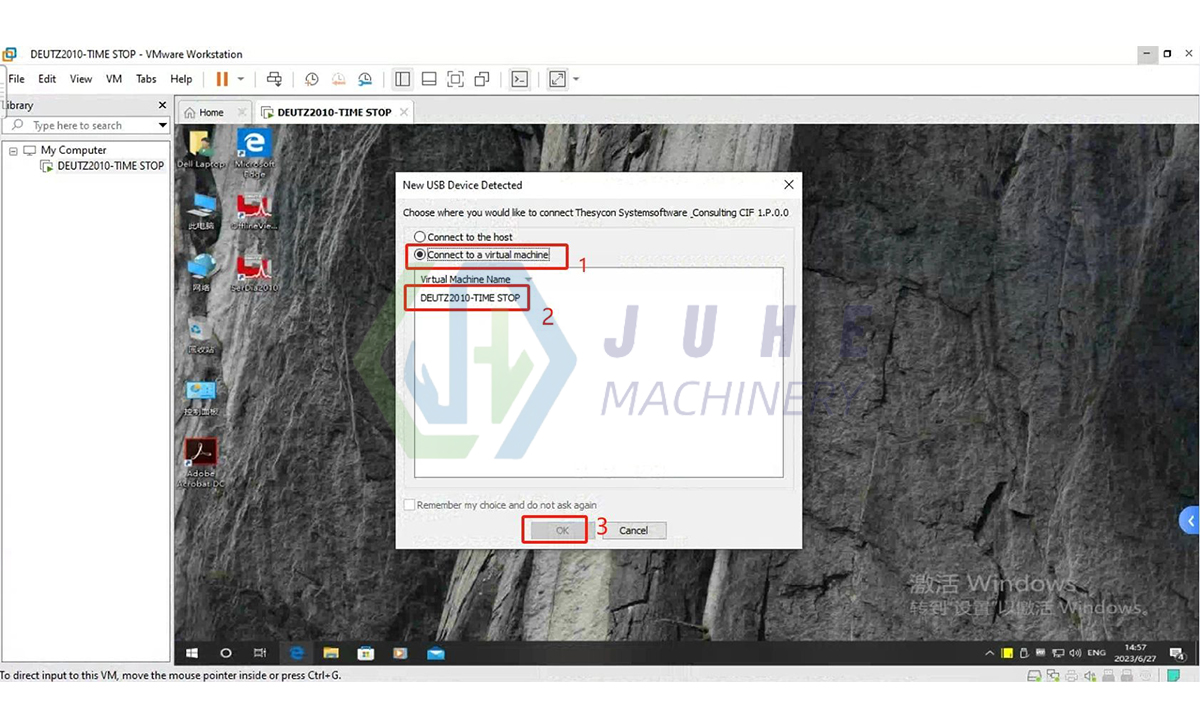This screenshot has width=1200, height=728.
Task: Click the printer icon in the VM status bar
Action: 1072,676
